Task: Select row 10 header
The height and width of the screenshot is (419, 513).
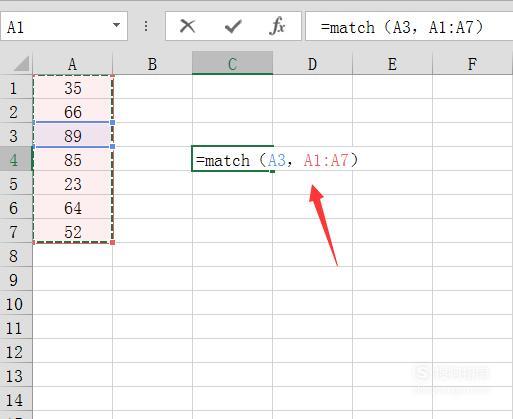Action: coord(16,304)
